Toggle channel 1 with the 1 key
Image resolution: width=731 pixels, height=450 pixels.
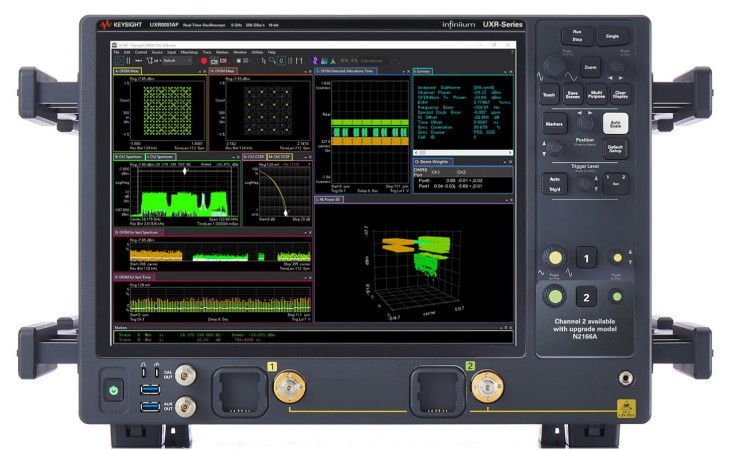pyautogui.click(x=586, y=258)
